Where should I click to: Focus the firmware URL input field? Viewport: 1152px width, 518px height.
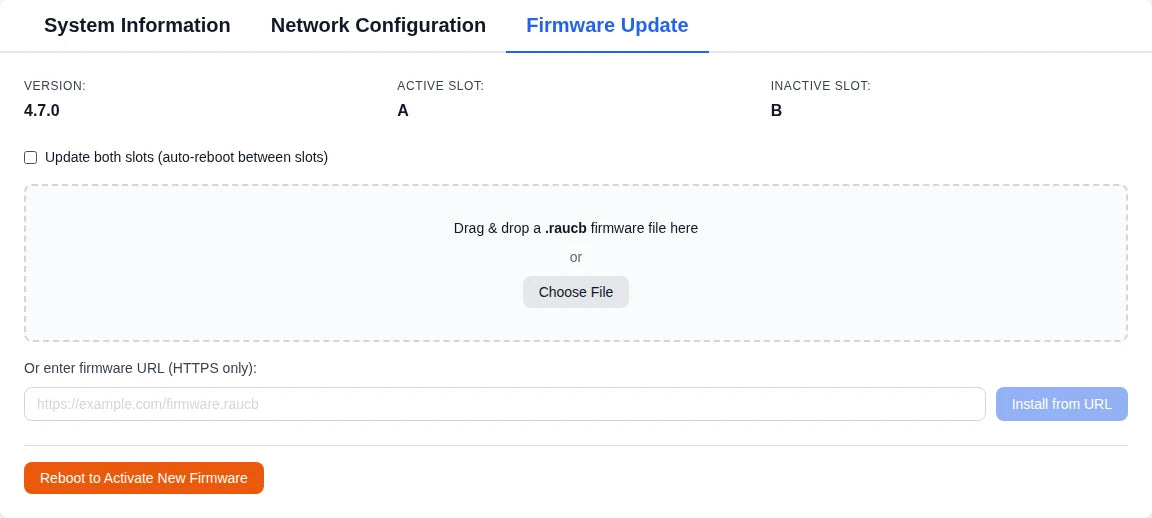click(505, 404)
